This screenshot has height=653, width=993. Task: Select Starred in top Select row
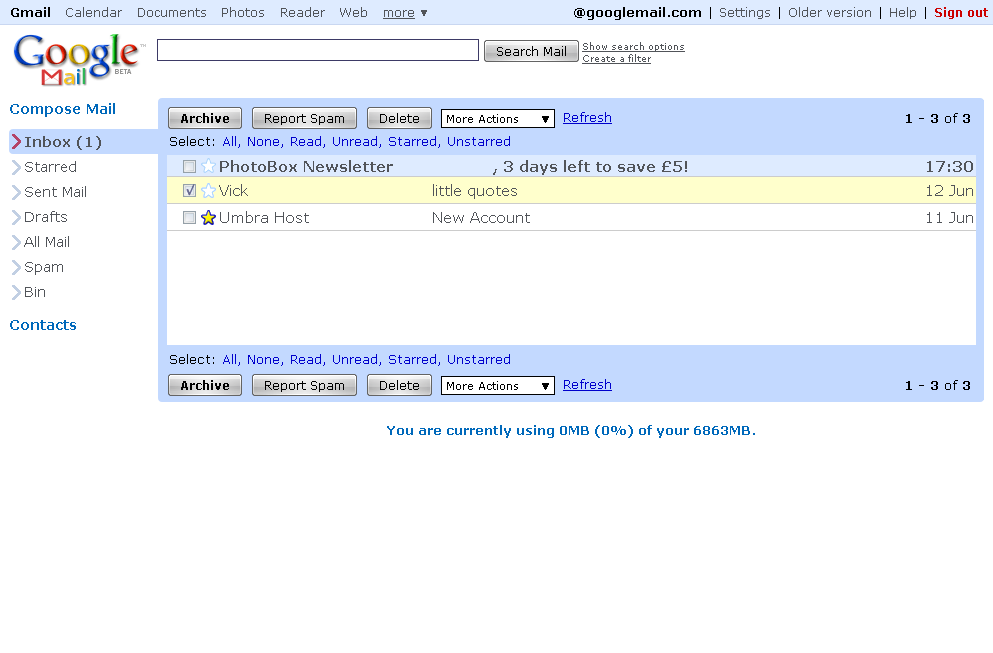414,141
